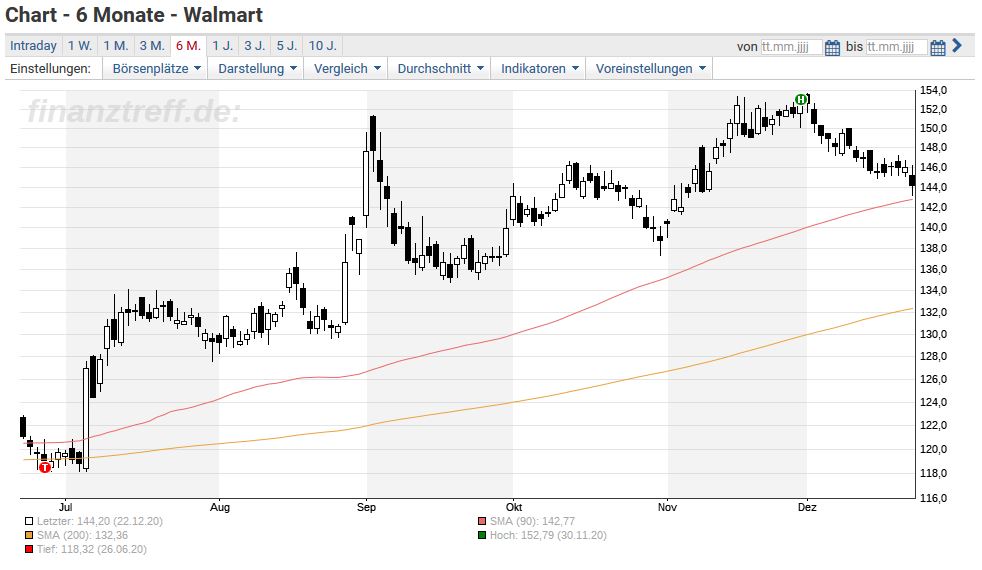This screenshot has width=982, height=570.
Task: Click 'Hoch: 152,79 (30.11.20)' legend text
Action: 548,536
